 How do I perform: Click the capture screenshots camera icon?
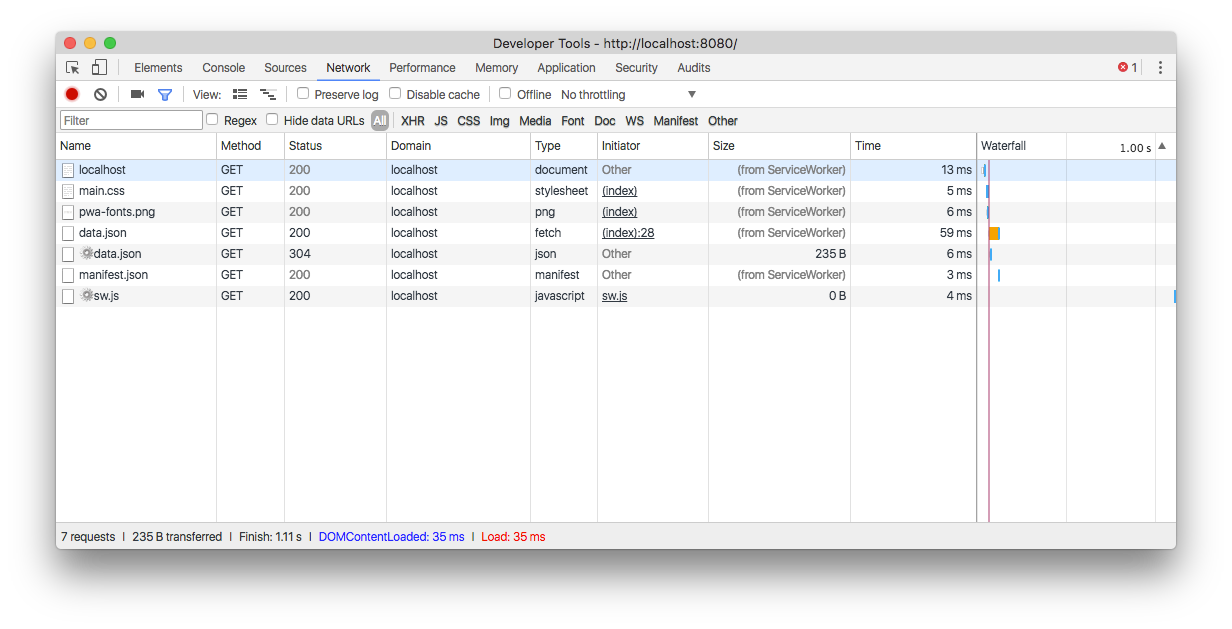coord(138,94)
